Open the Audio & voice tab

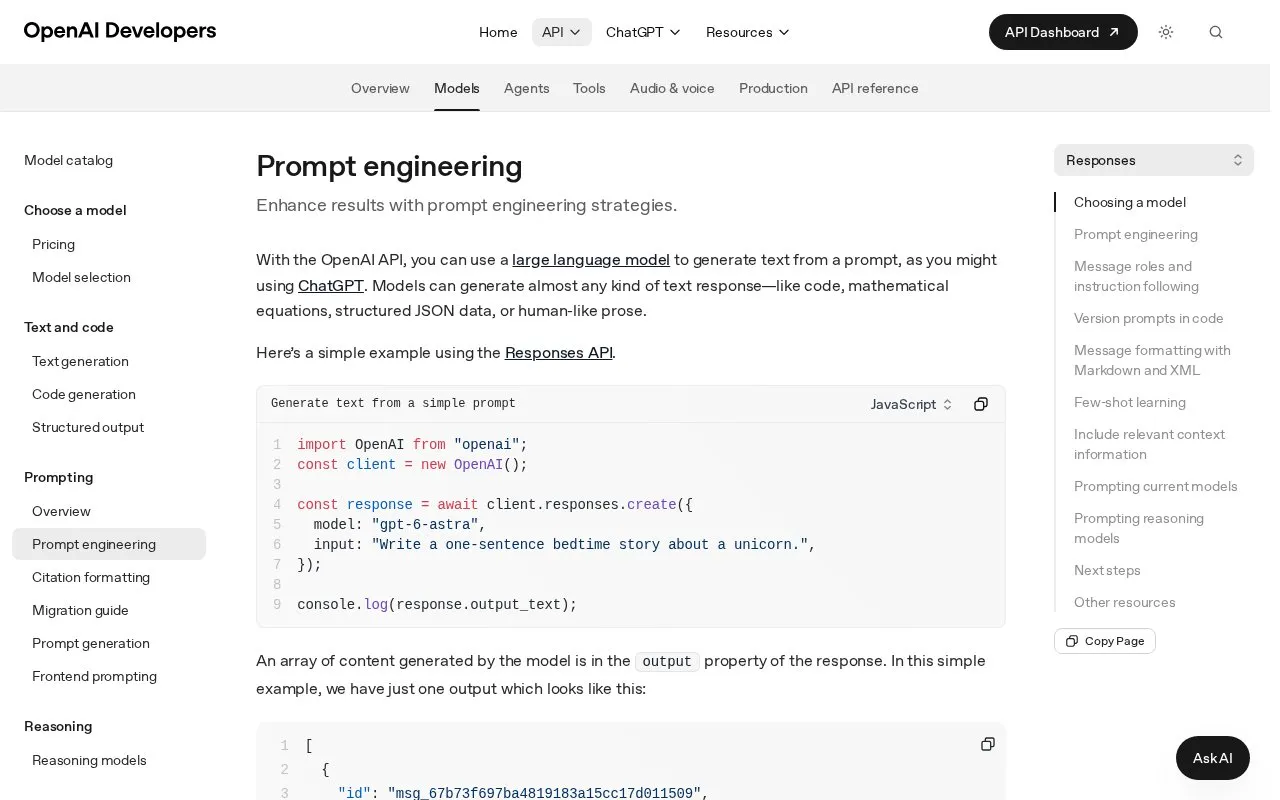pos(672,88)
